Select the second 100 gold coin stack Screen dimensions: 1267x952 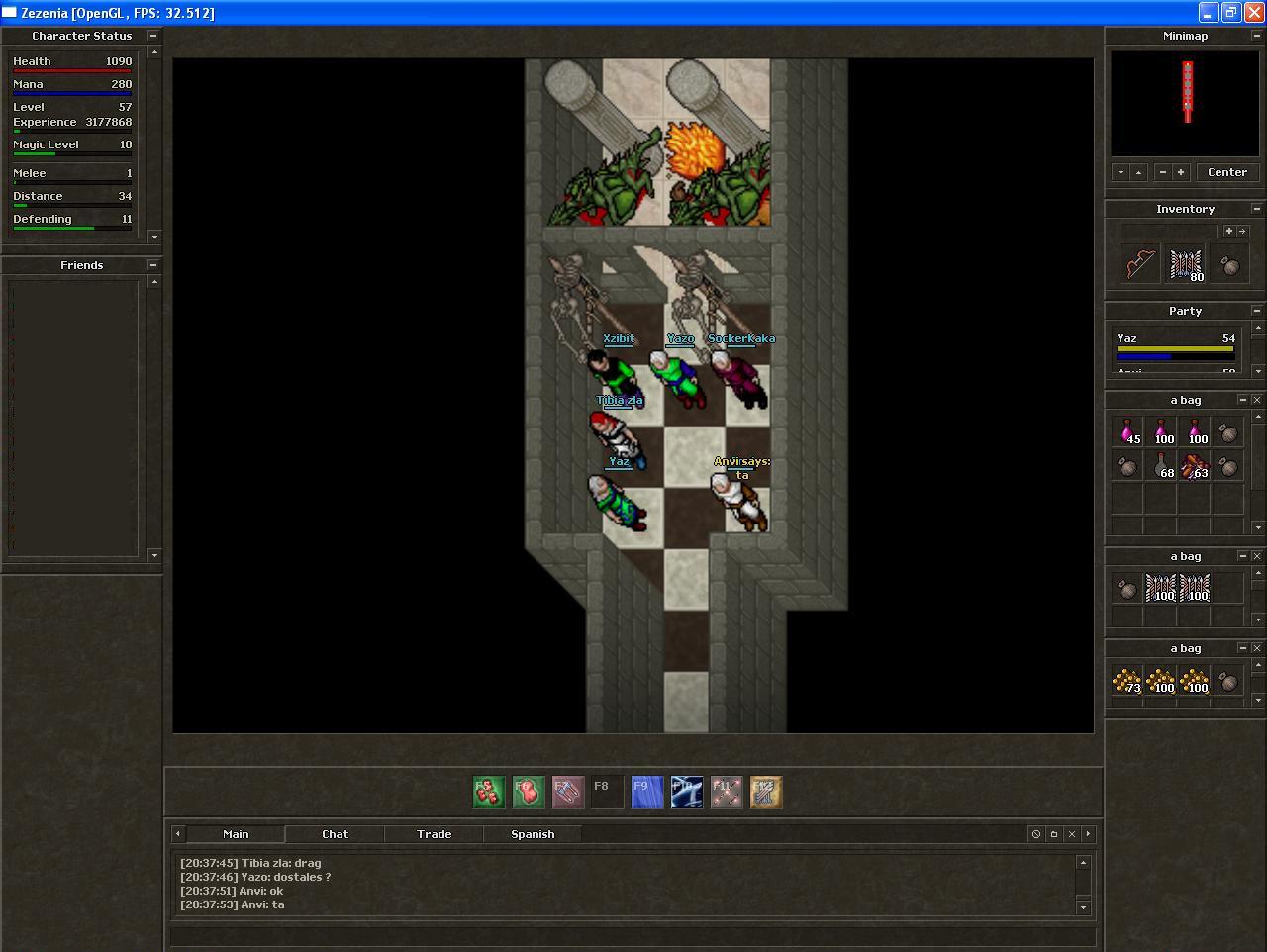click(1195, 681)
